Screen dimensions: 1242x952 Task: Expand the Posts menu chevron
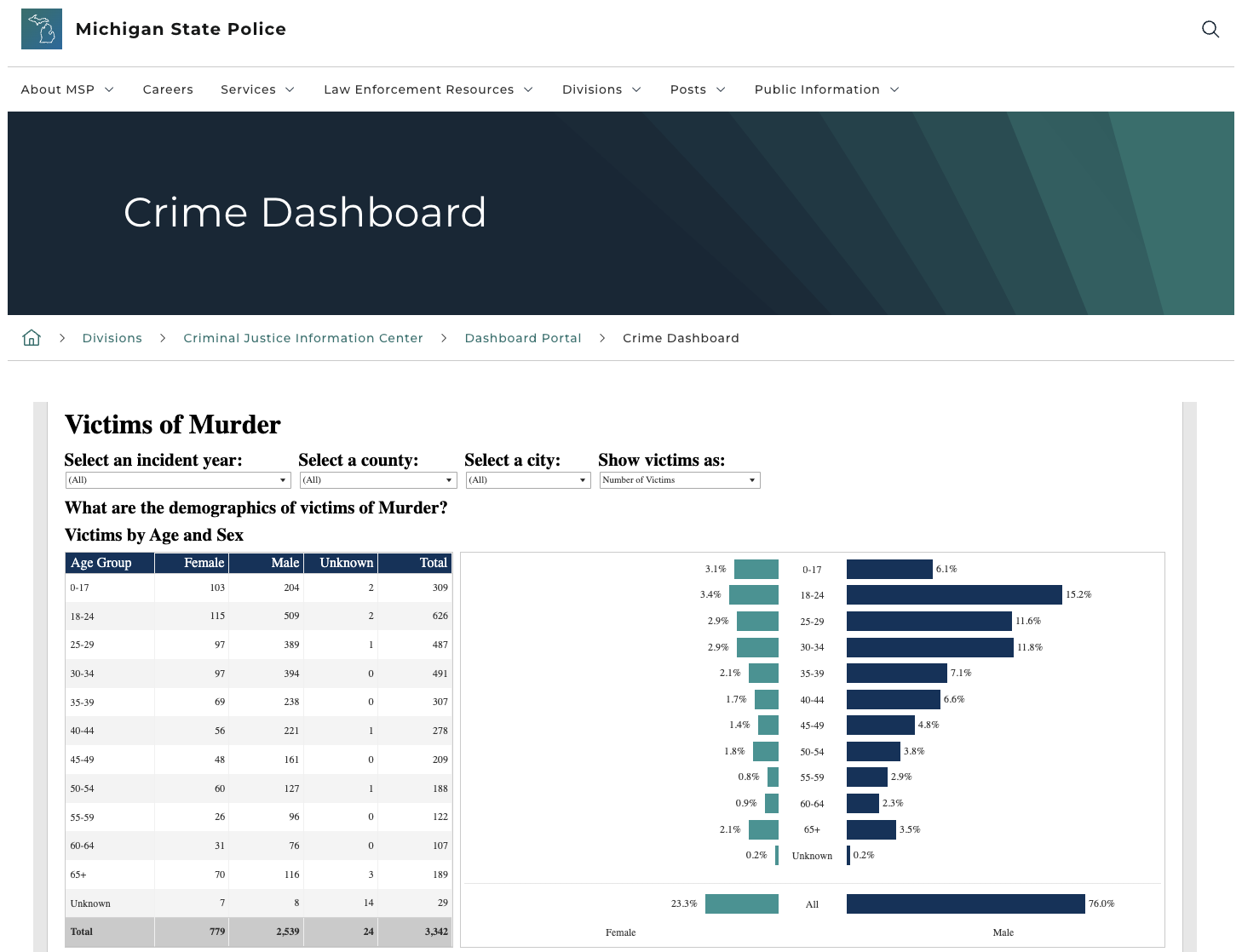[721, 89]
